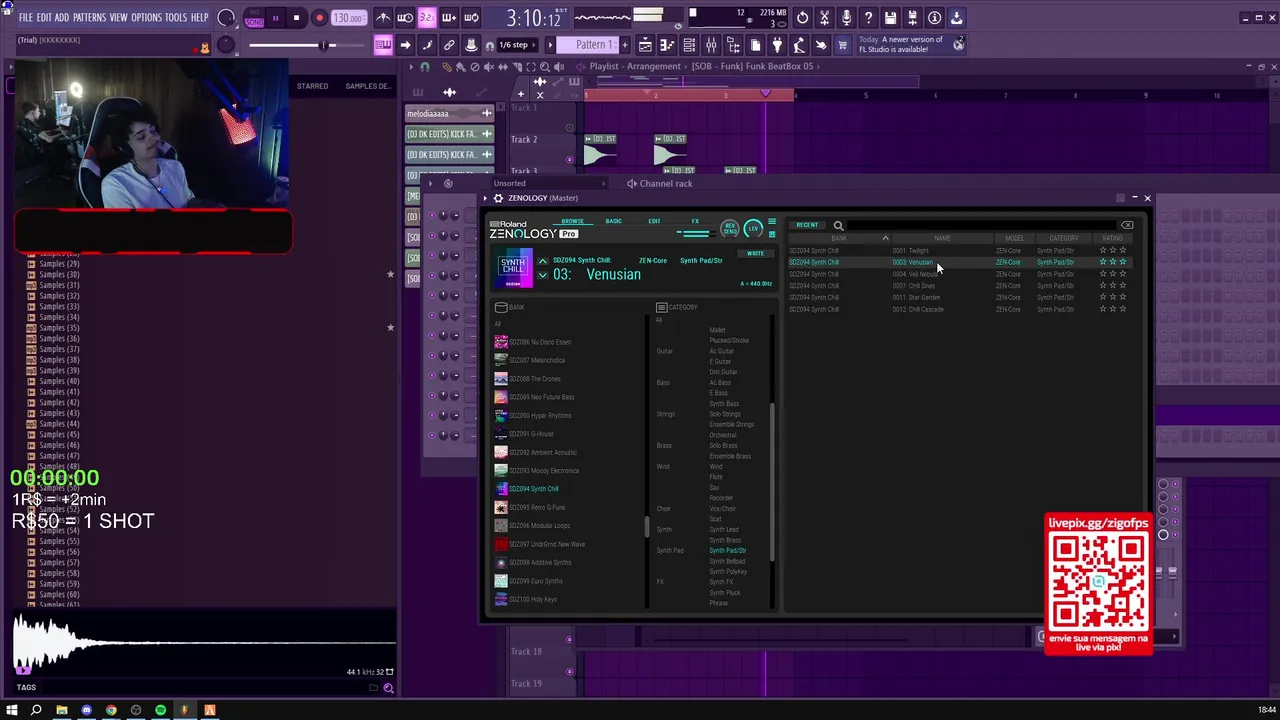Viewport: 1280px width, 720px height.
Task: Open the FILE menu
Action: (x=25, y=18)
